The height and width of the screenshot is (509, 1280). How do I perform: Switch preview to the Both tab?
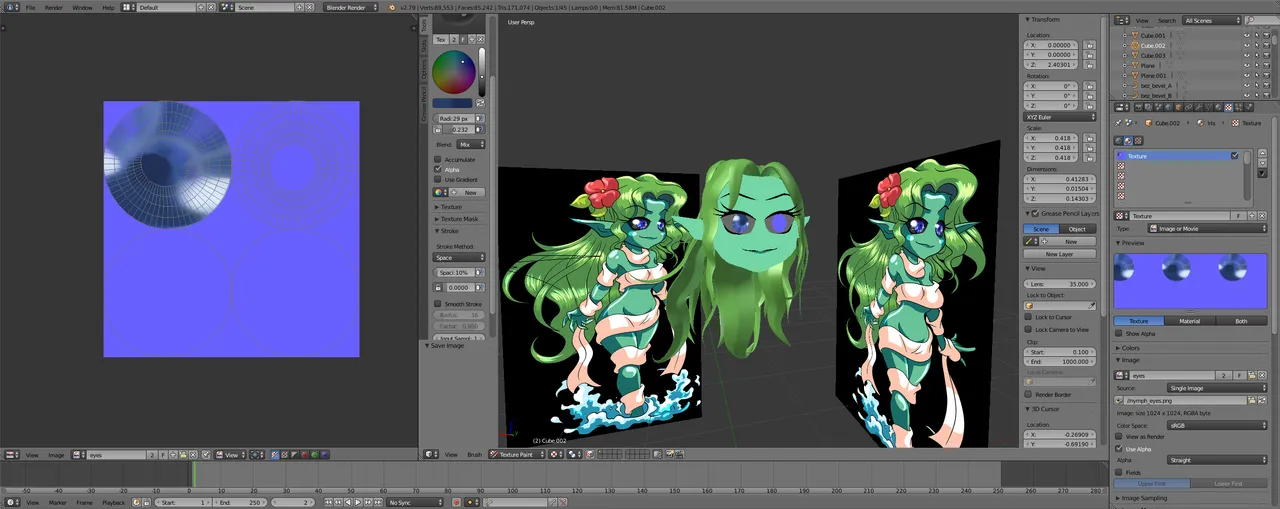pos(1241,321)
